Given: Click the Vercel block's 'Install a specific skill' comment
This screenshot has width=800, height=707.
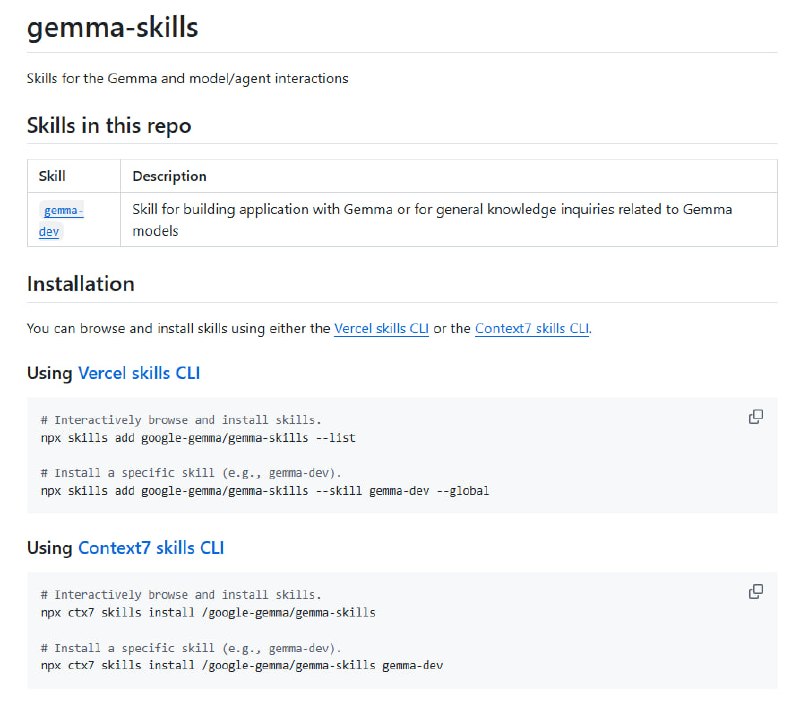Looking at the screenshot, I should click(191, 473).
